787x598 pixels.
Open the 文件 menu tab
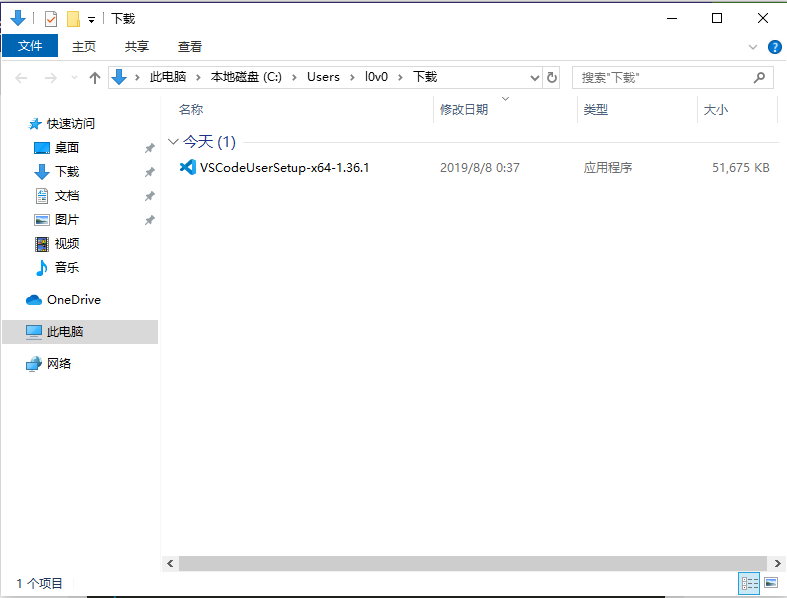click(x=30, y=46)
